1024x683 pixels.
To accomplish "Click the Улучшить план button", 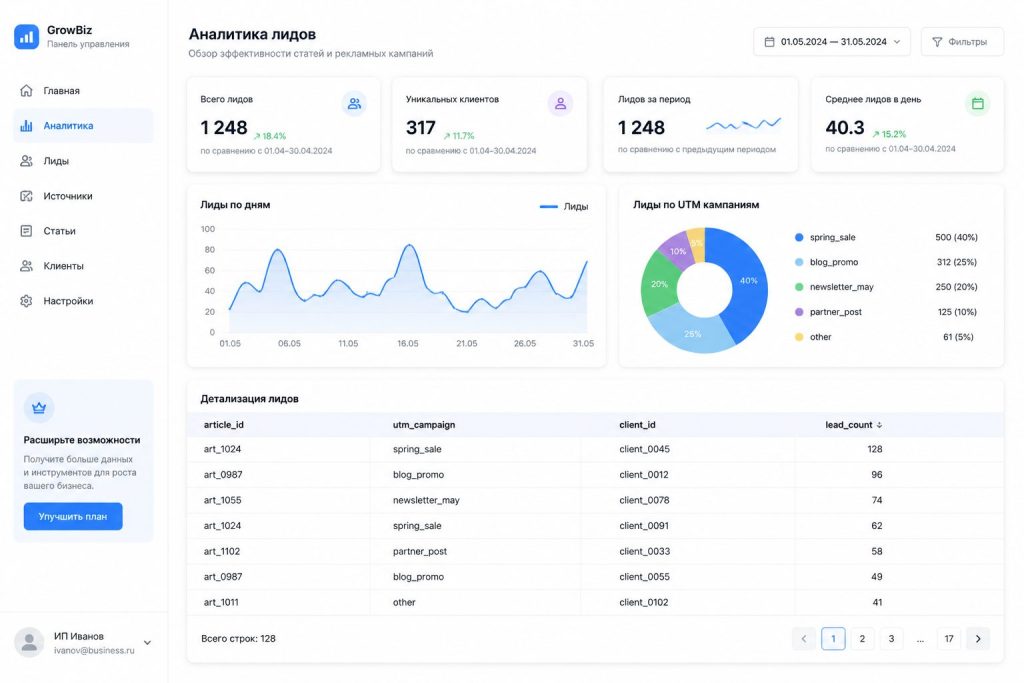I will [73, 516].
